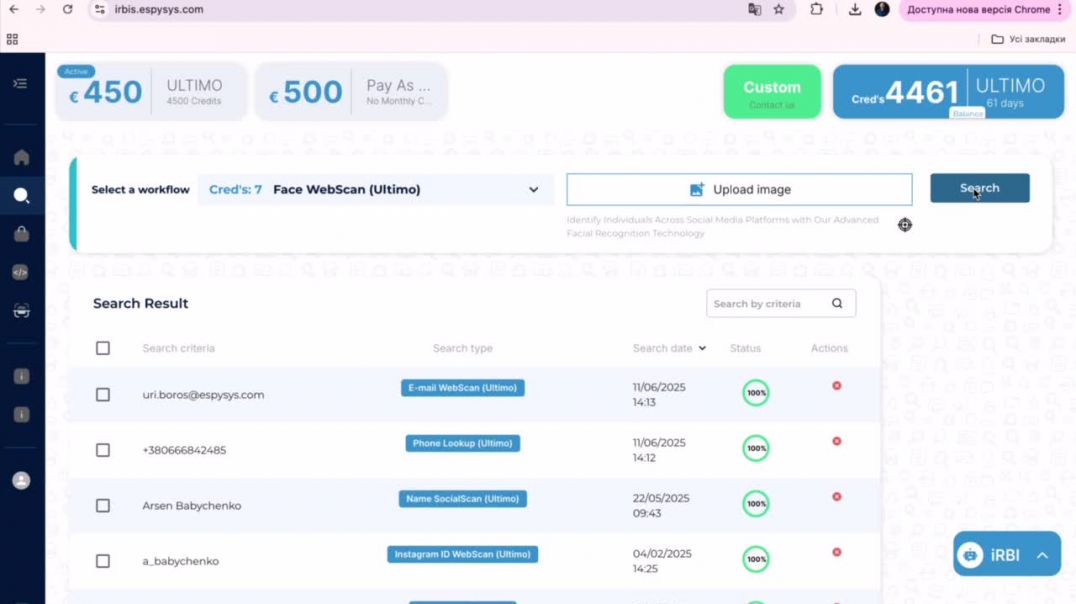View site information icon in address bar
This screenshot has width=1076, height=604.
(100, 10)
